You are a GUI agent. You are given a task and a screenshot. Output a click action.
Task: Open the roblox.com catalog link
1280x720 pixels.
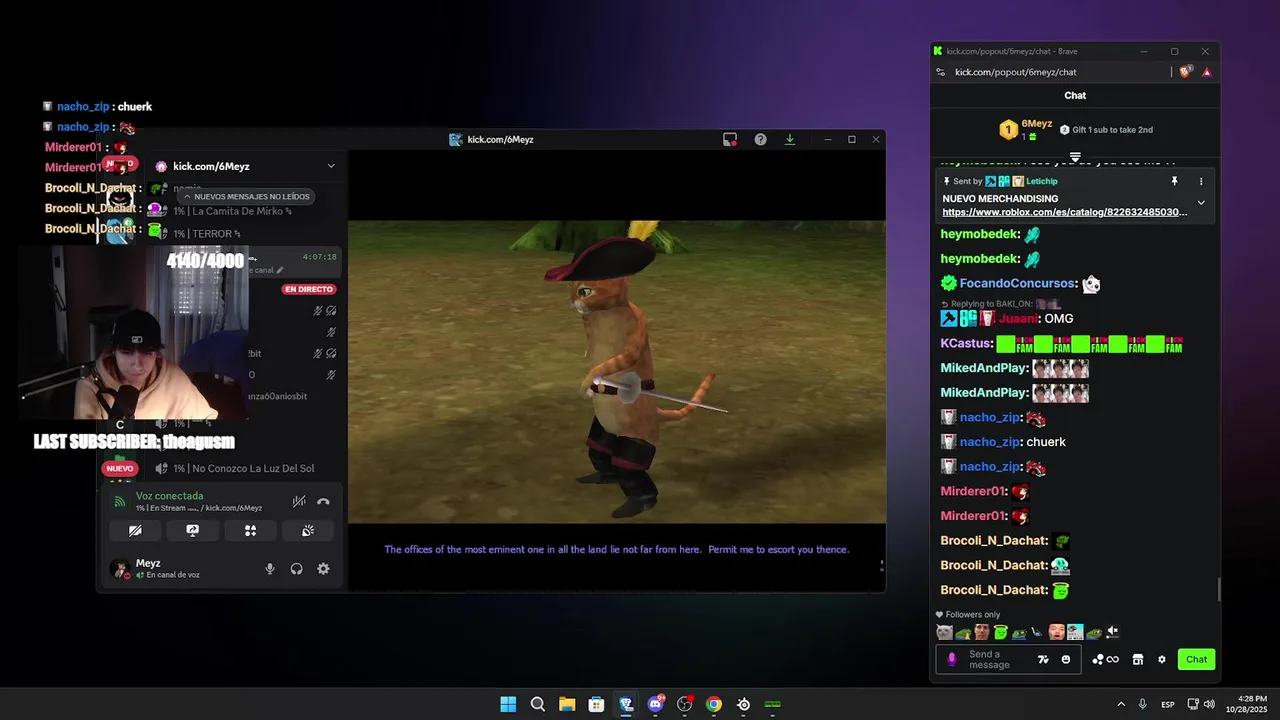(1065, 212)
